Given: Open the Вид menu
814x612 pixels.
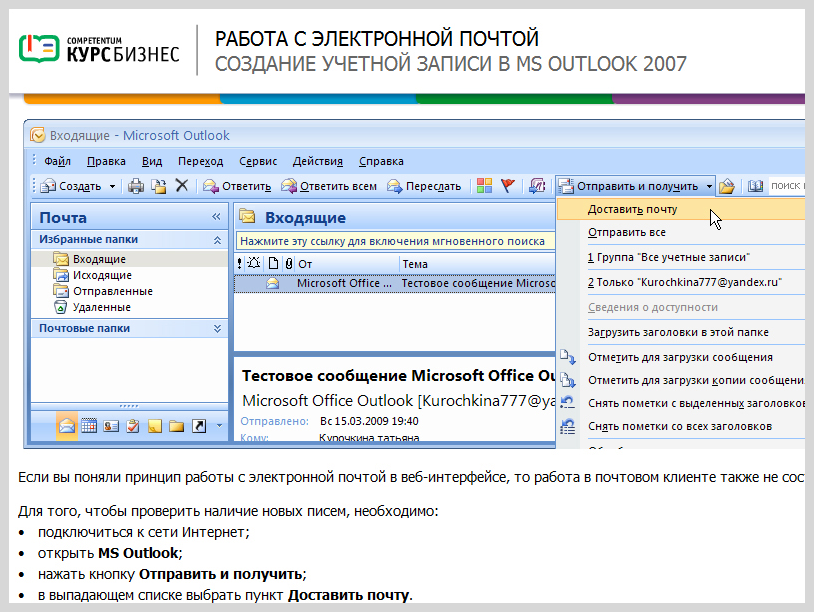Looking at the screenshot, I should click(x=152, y=161).
